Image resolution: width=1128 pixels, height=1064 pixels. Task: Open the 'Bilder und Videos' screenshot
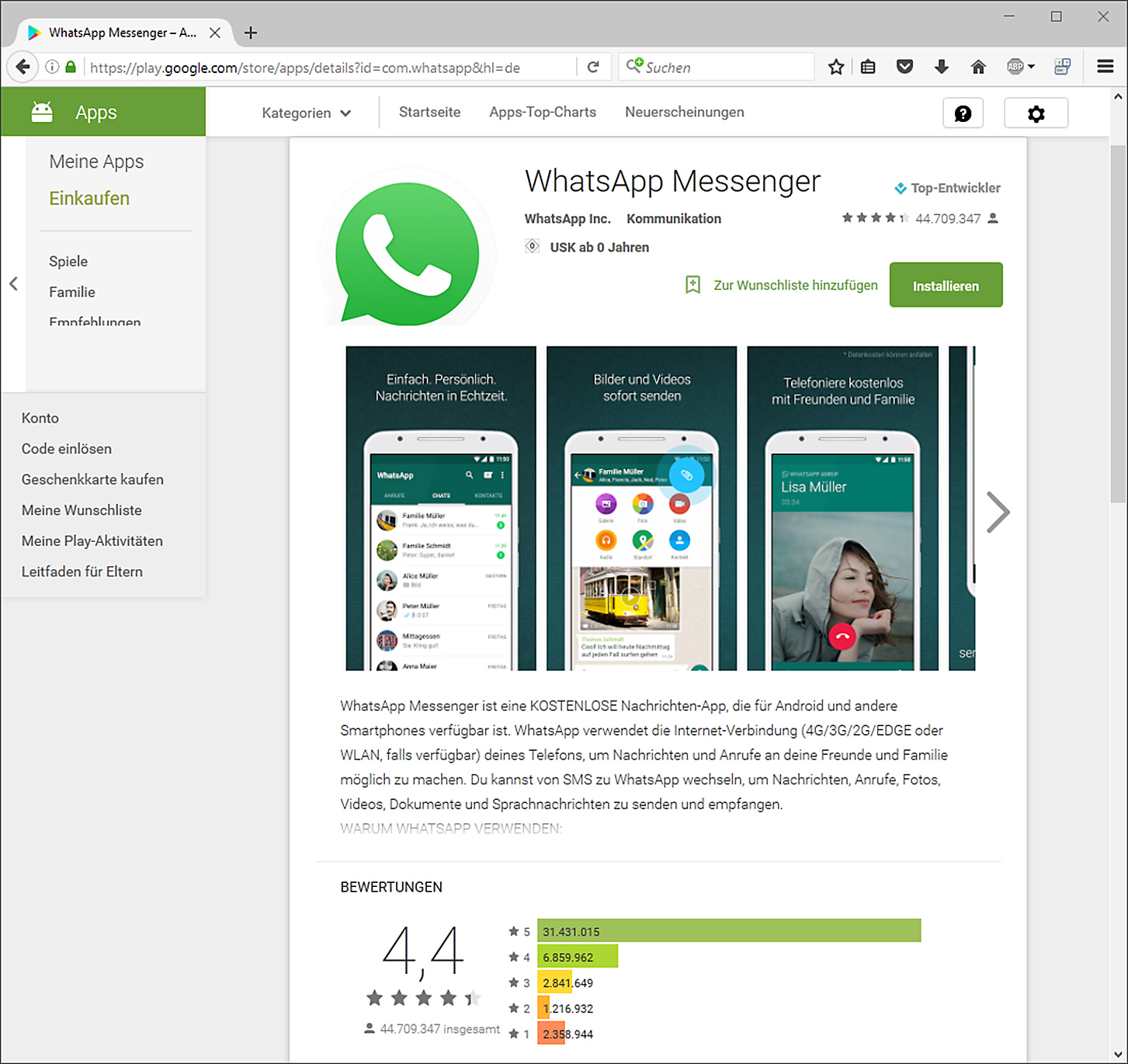(x=641, y=508)
